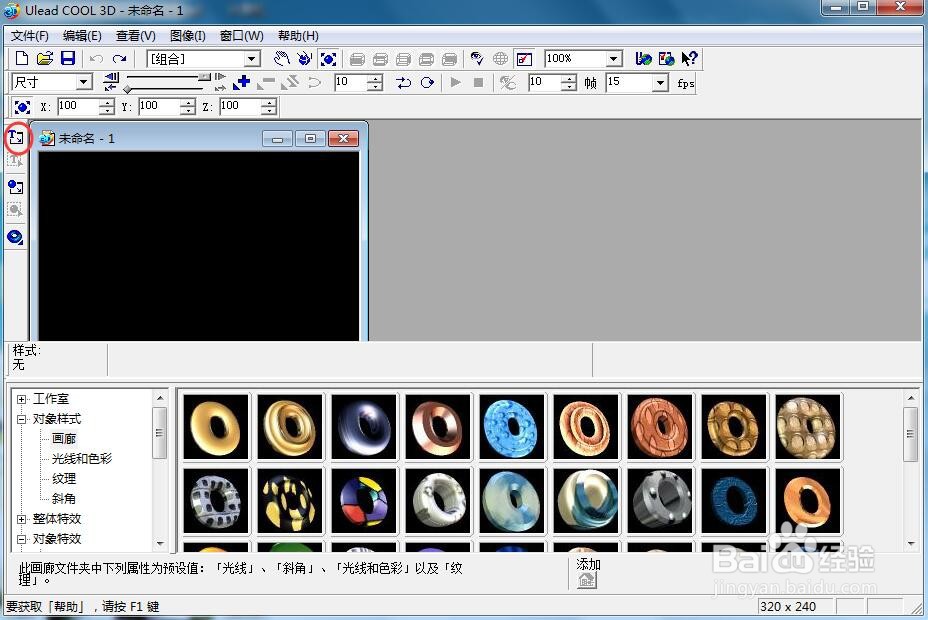The height and width of the screenshot is (620, 928).
Task: Collapse the 对象样式 tree node
Action: point(21,419)
